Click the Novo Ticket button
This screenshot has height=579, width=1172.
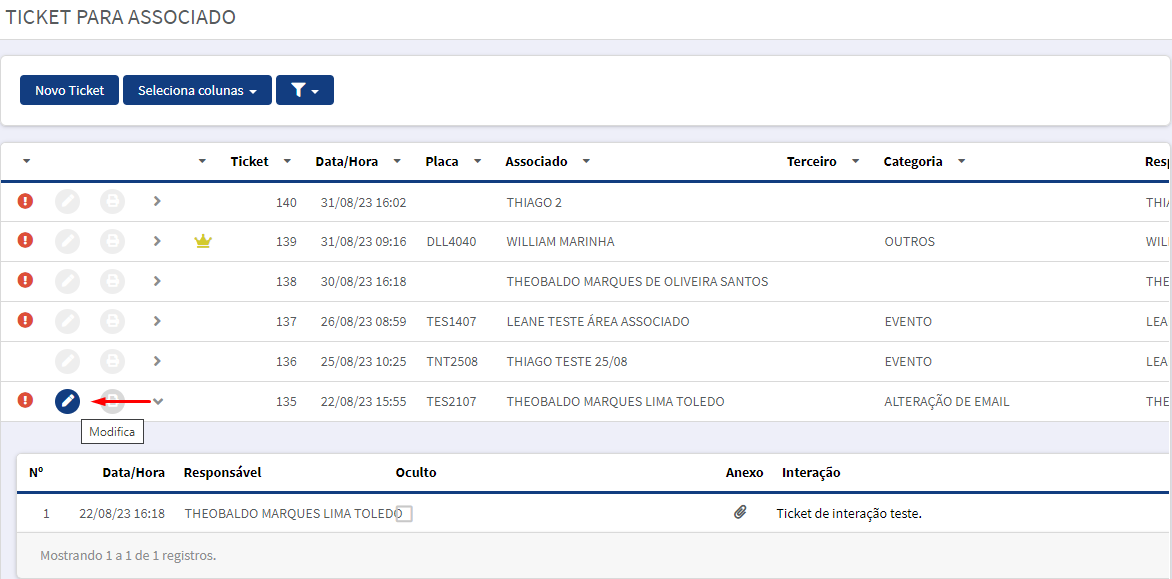70,90
